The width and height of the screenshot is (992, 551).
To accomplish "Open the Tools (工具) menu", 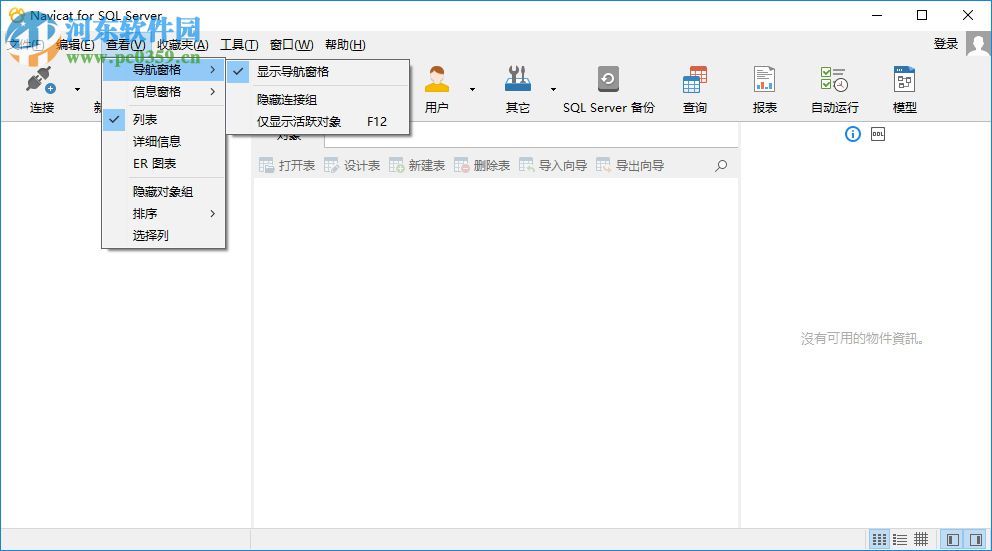I will click(239, 44).
